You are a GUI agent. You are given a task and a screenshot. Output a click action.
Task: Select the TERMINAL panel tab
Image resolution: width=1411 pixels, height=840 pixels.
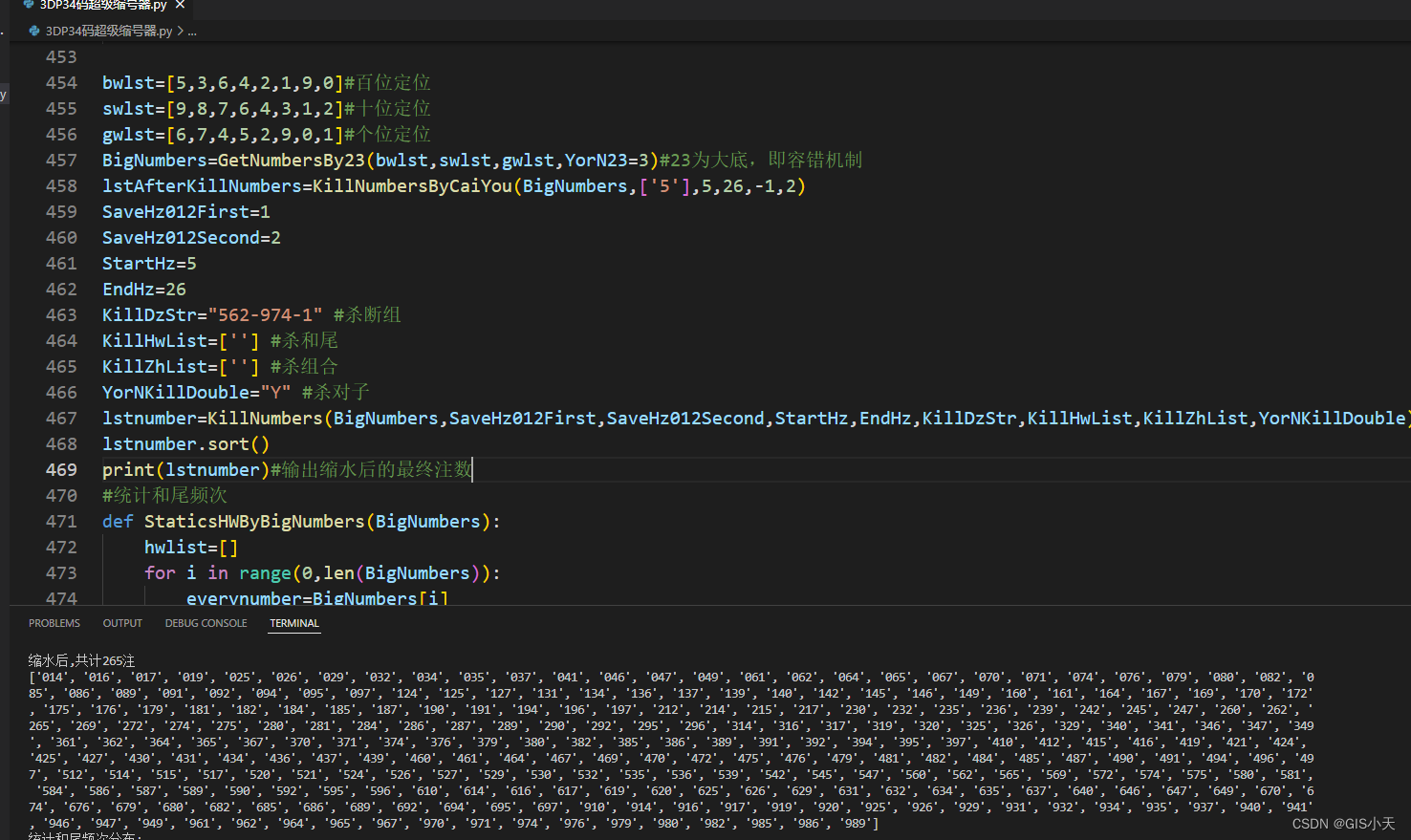[x=294, y=623]
